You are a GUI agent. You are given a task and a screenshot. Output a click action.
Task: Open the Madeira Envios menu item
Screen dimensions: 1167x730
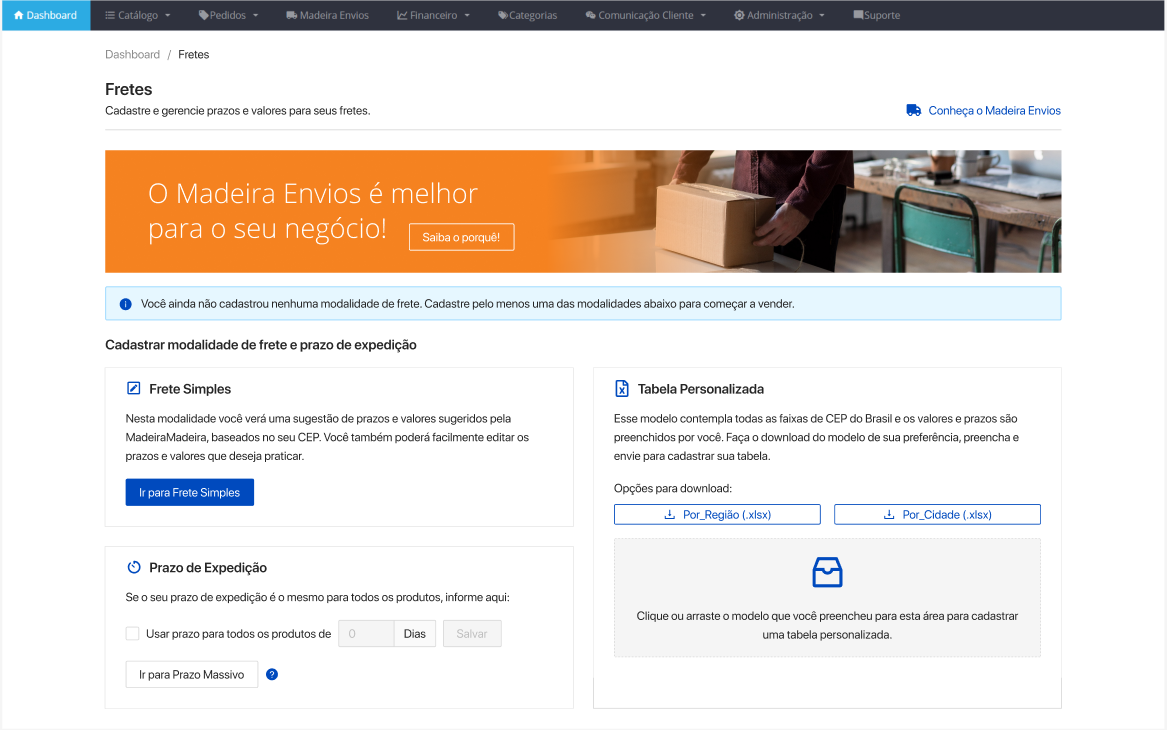327,15
